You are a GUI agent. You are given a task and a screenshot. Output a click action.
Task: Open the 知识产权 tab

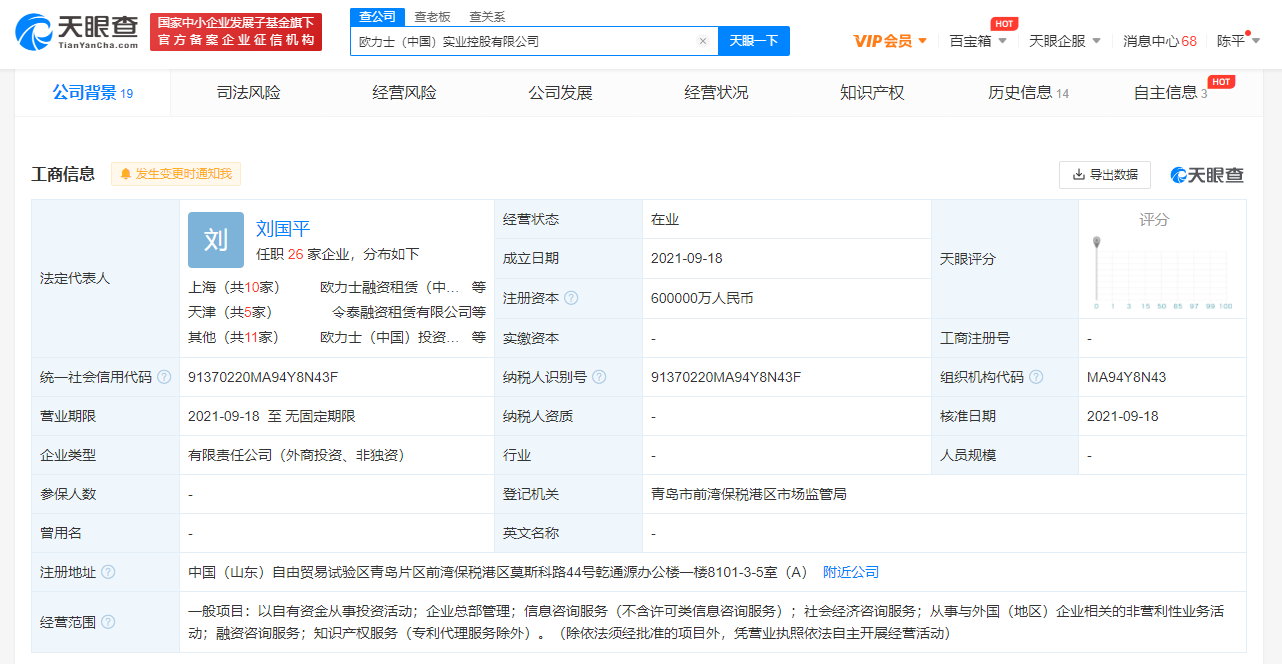[x=872, y=93]
